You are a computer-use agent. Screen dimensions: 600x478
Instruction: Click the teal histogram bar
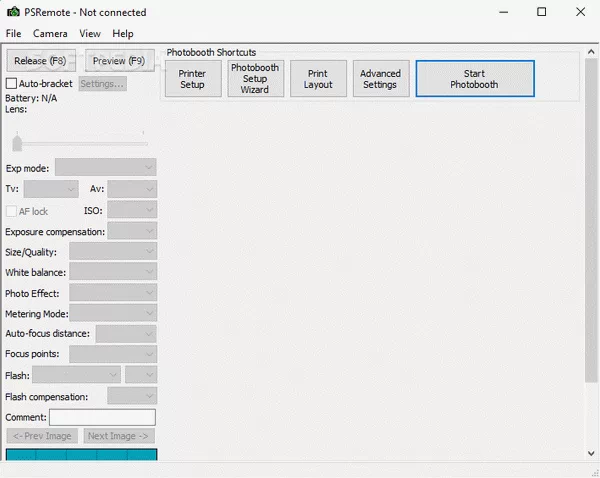click(82, 454)
